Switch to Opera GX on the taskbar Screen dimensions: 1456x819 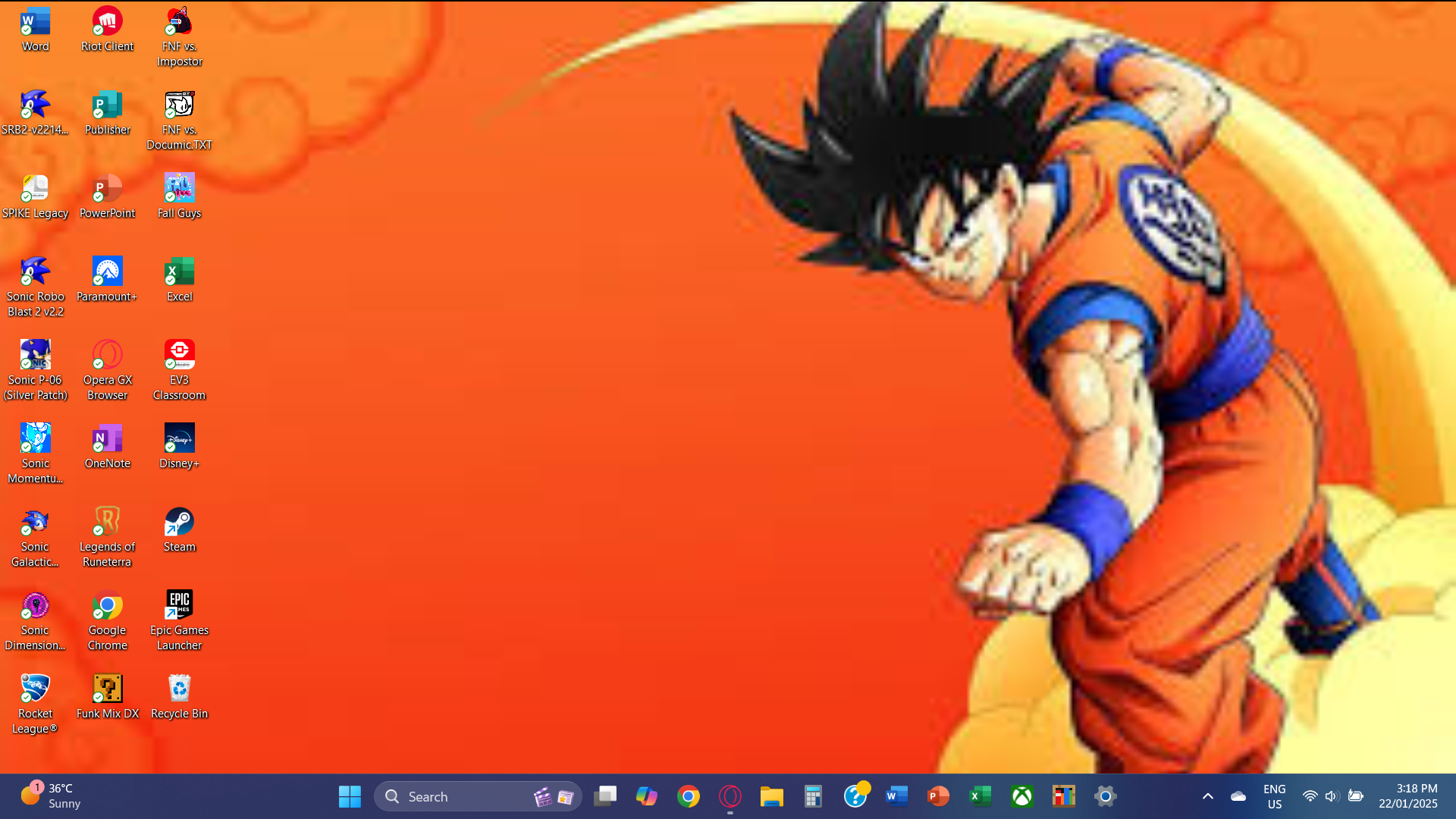pos(730,796)
